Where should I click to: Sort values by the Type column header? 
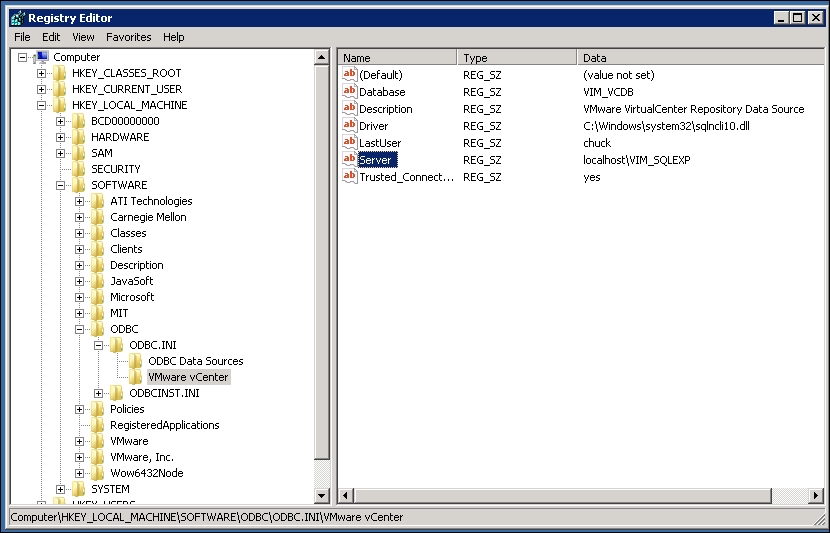[517, 58]
